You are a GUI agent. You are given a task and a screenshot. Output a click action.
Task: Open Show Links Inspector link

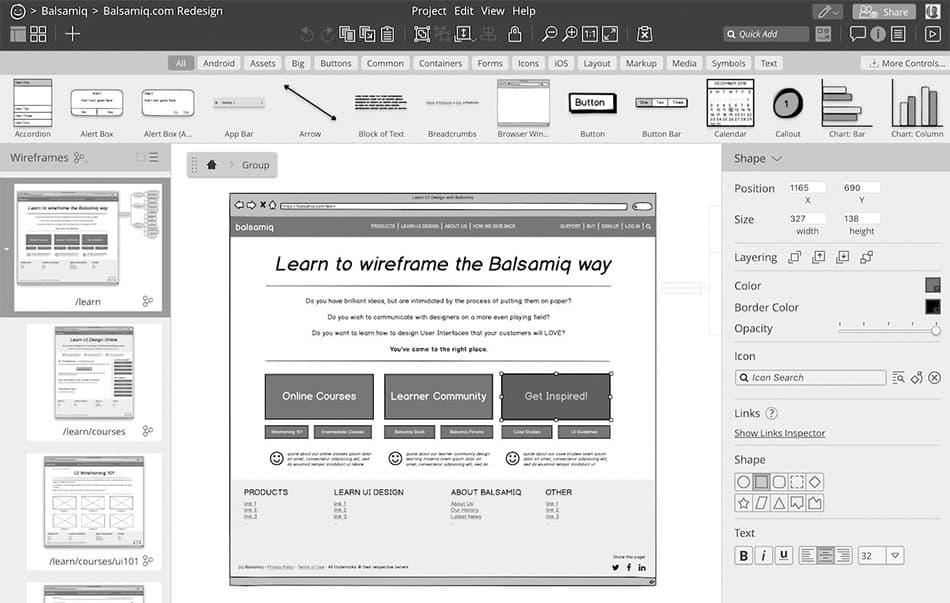[x=779, y=433]
